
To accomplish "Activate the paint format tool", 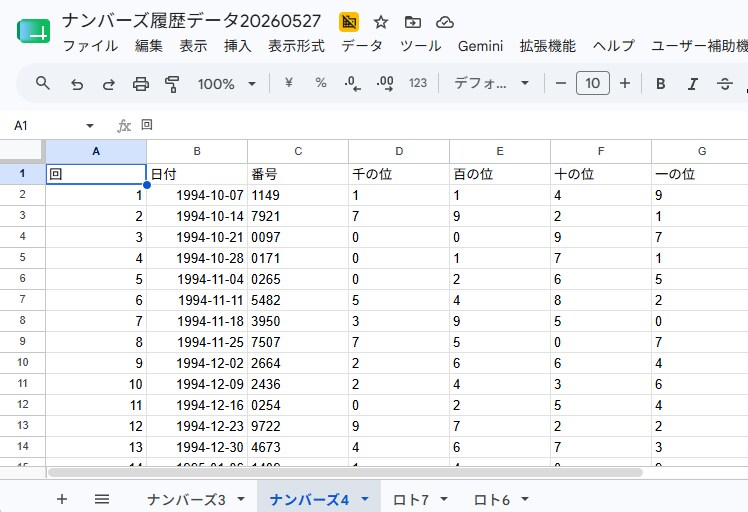I will (x=172, y=84).
